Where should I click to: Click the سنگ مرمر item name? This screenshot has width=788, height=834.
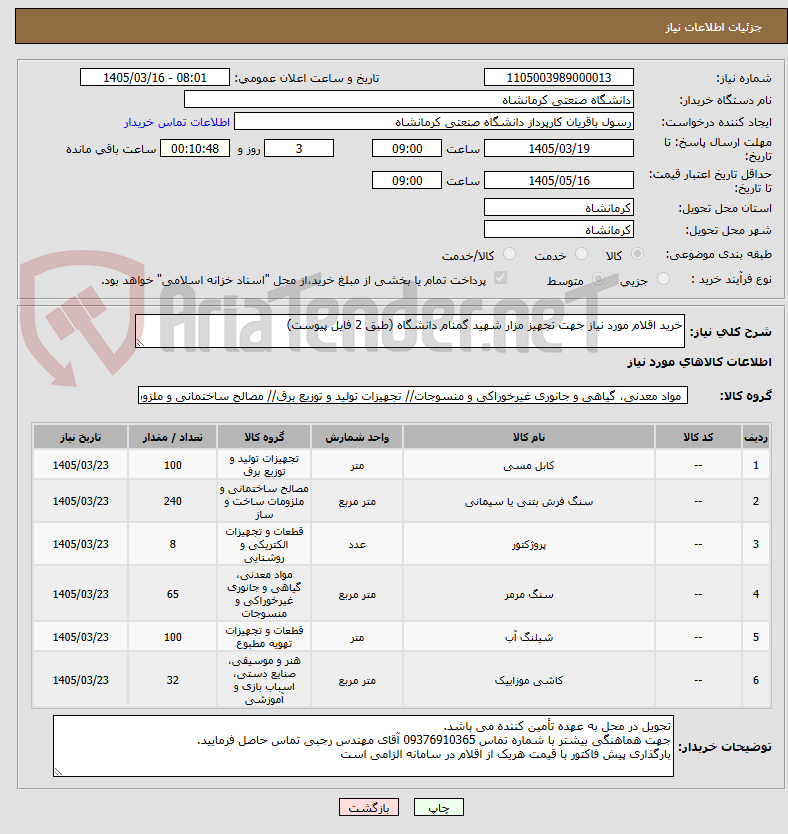529,594
